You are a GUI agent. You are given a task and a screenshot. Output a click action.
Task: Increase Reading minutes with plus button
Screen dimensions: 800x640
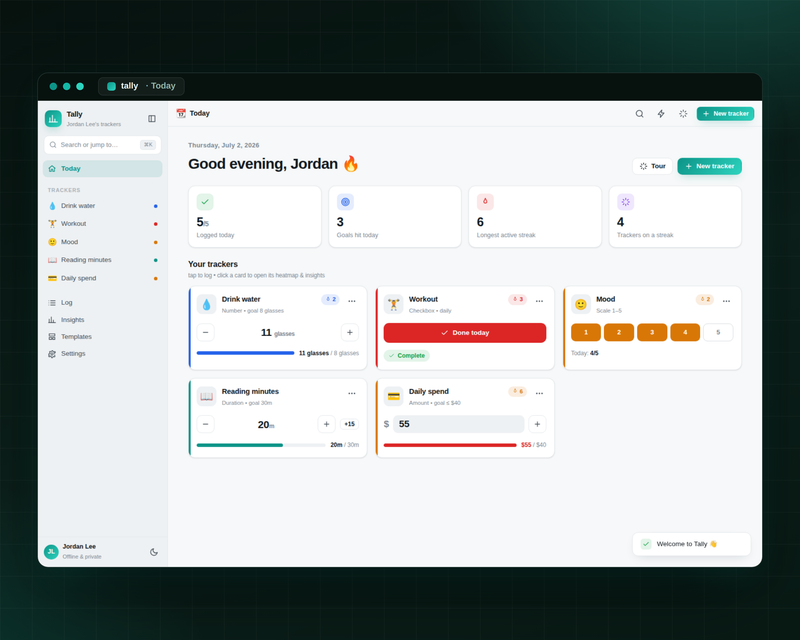[327, 424]
